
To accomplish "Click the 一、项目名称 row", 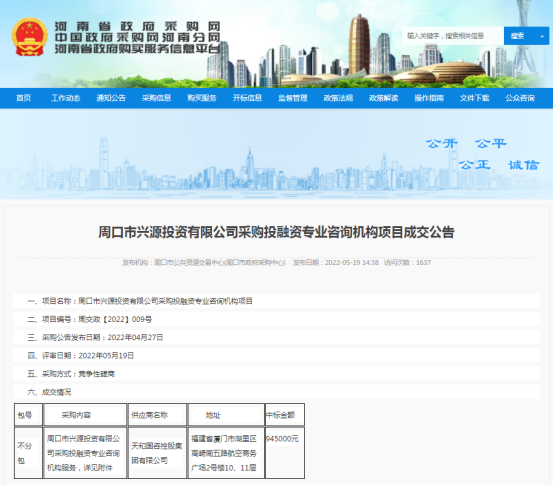I will (x=277, y=301).
